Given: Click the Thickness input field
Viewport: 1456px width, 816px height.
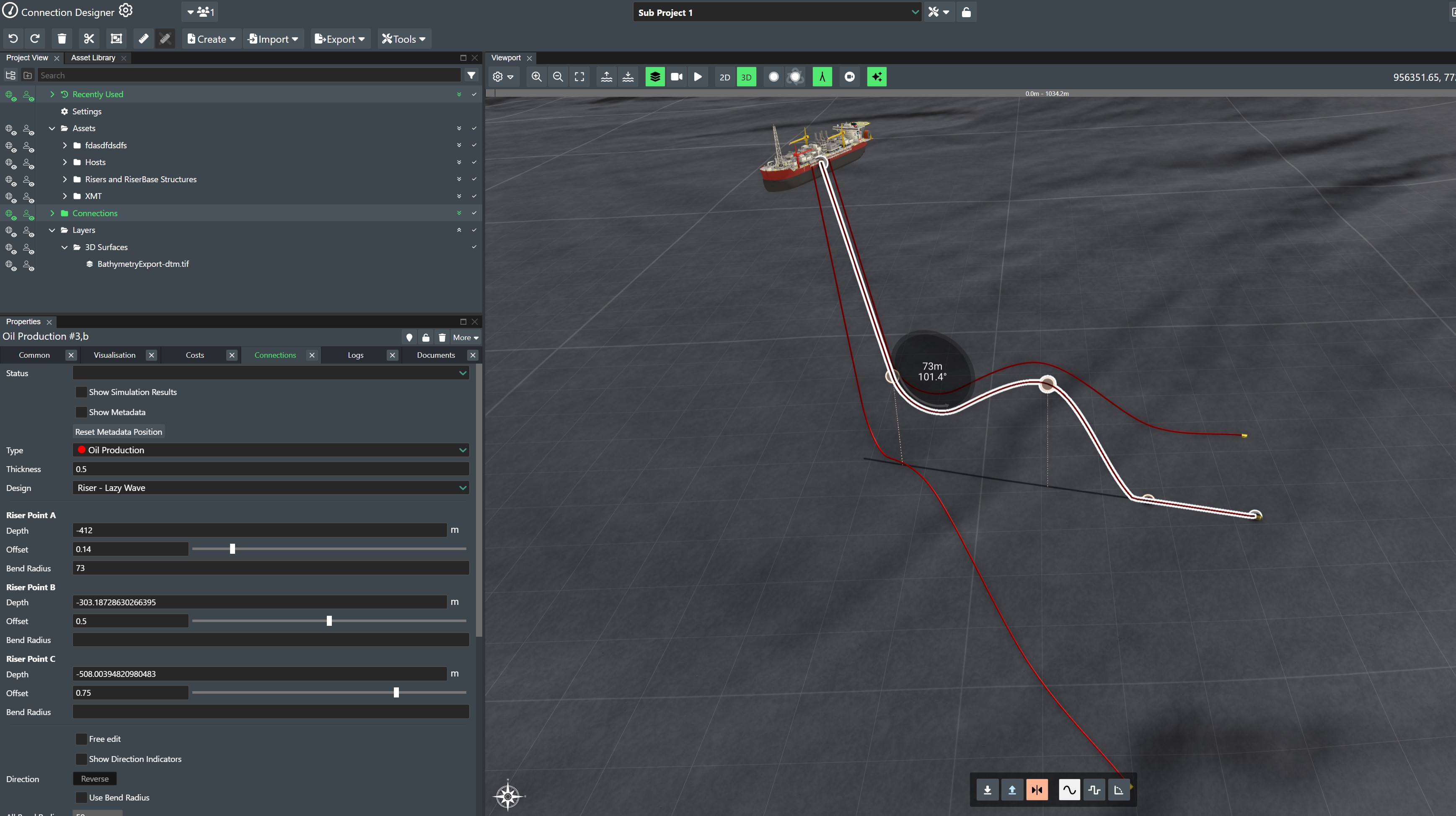Looking at the screenshot, I should coord(272,469).
